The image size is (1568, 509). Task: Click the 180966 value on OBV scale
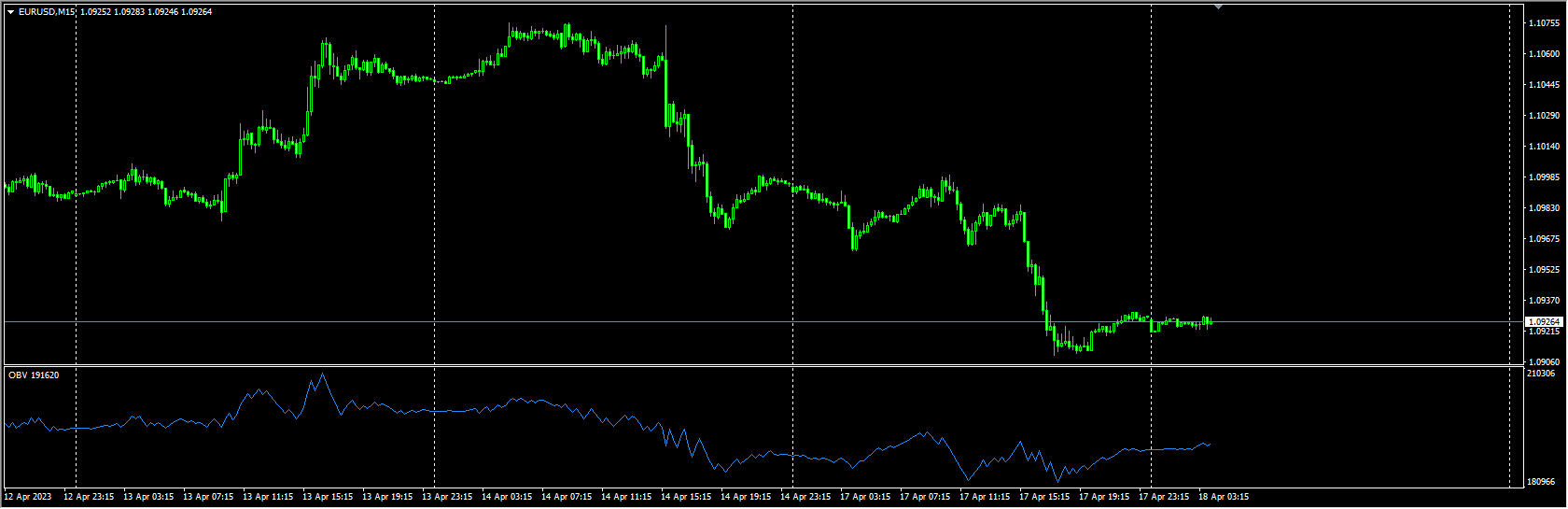pos(1540,482)
